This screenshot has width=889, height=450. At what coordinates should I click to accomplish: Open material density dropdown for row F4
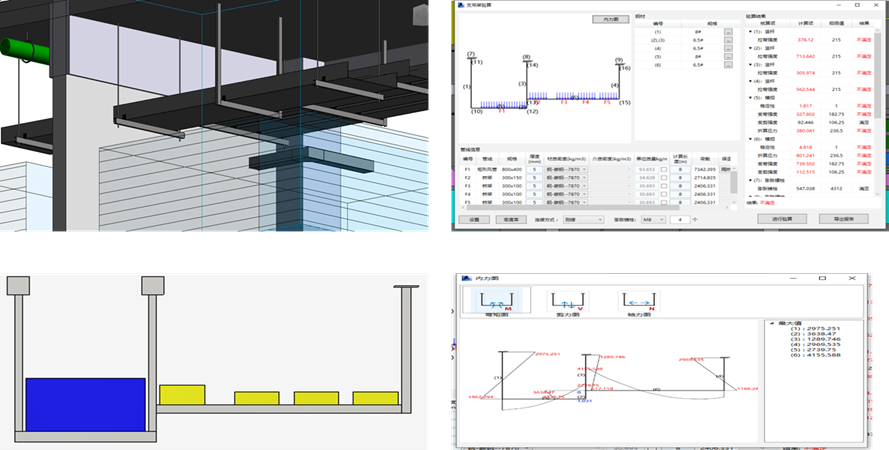566,194
